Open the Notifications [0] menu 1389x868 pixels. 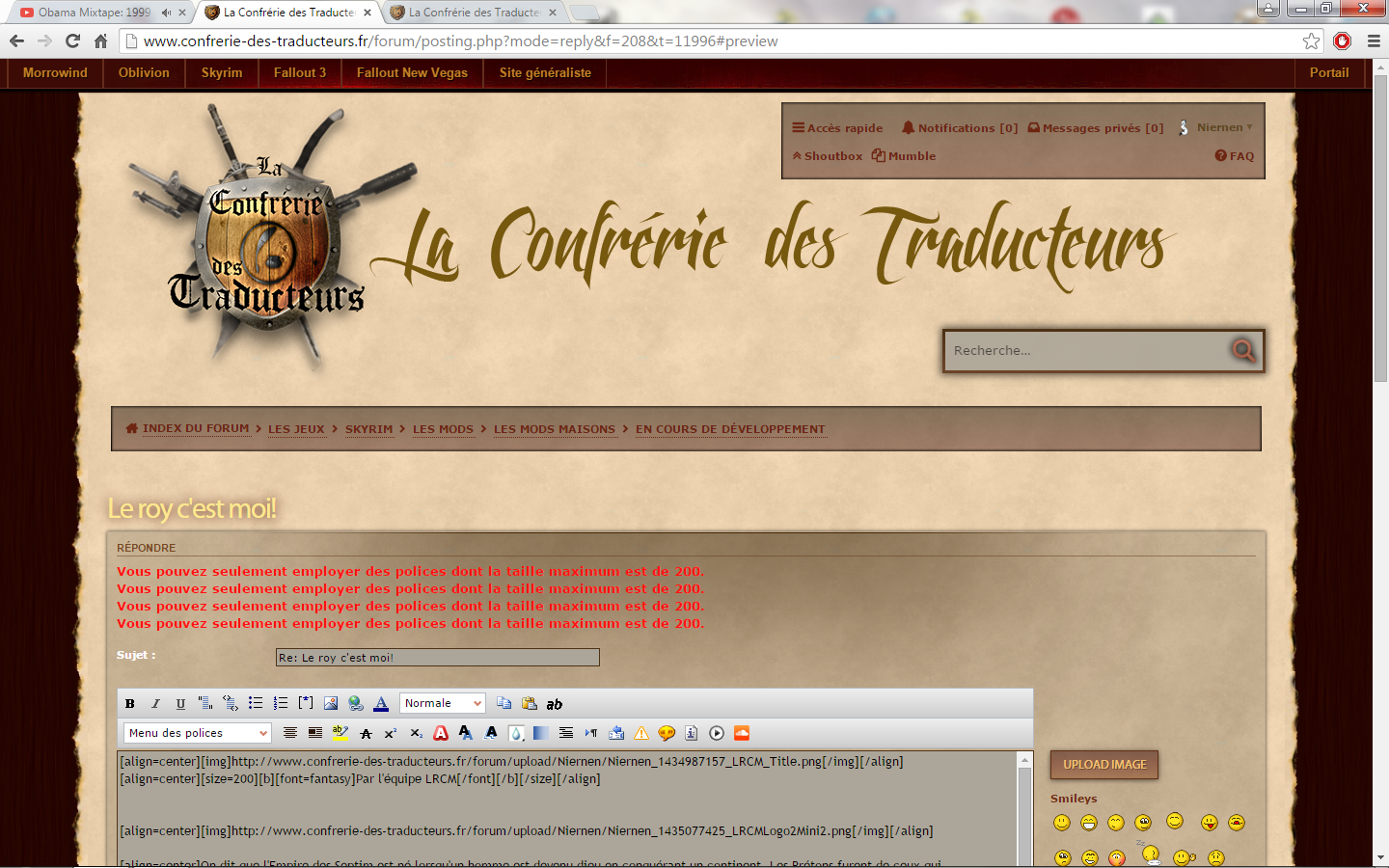point(960,128)
